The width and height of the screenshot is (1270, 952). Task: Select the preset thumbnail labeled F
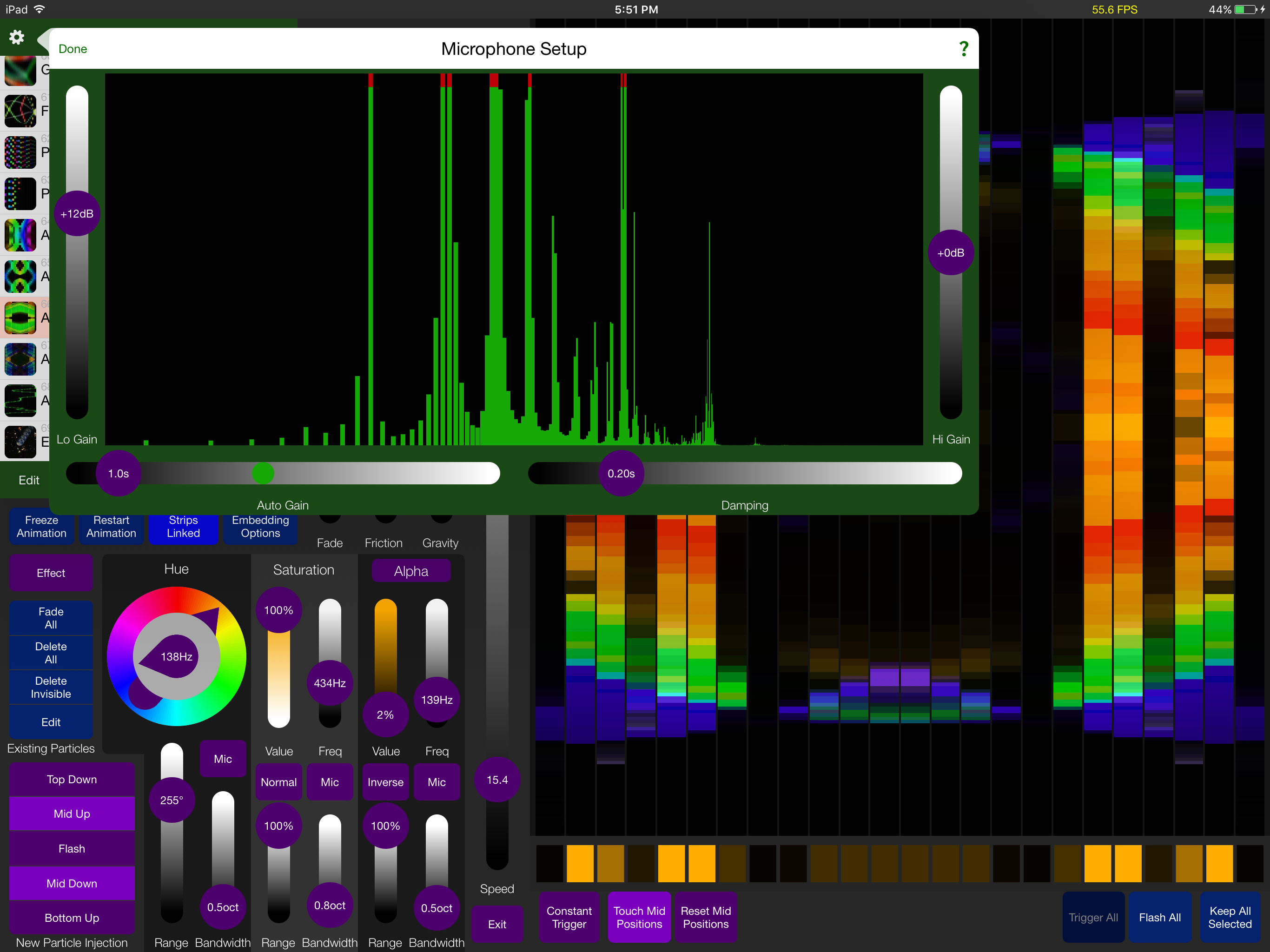tap(20, 111)
